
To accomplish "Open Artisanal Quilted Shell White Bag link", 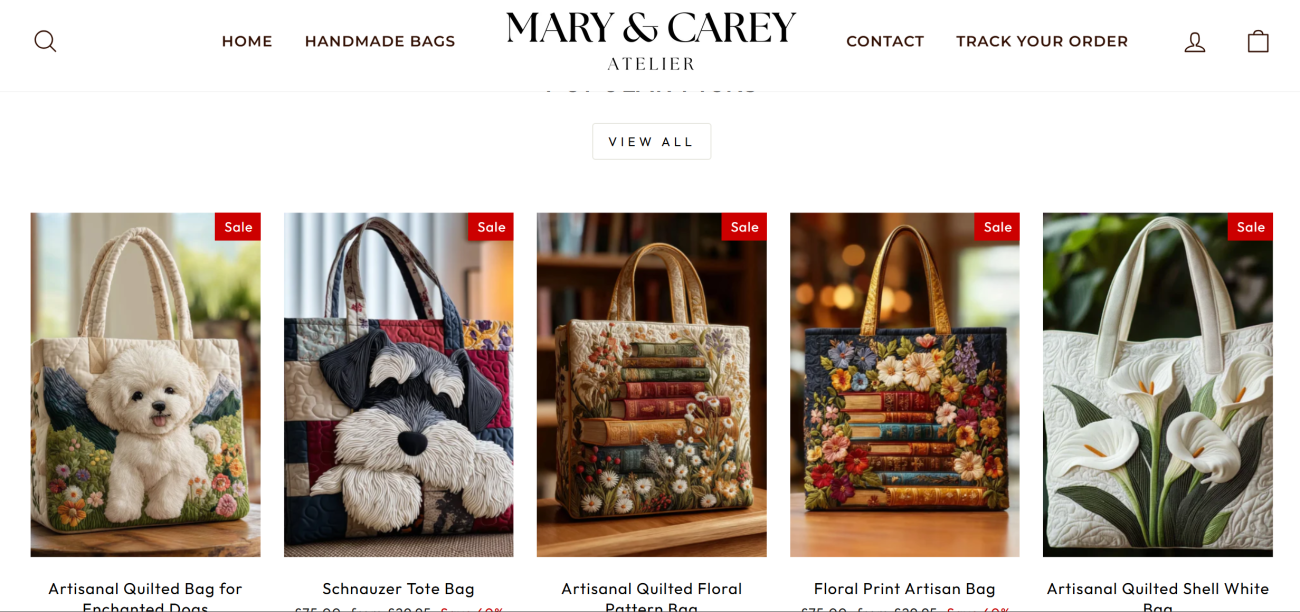I will coord(1158,596).
